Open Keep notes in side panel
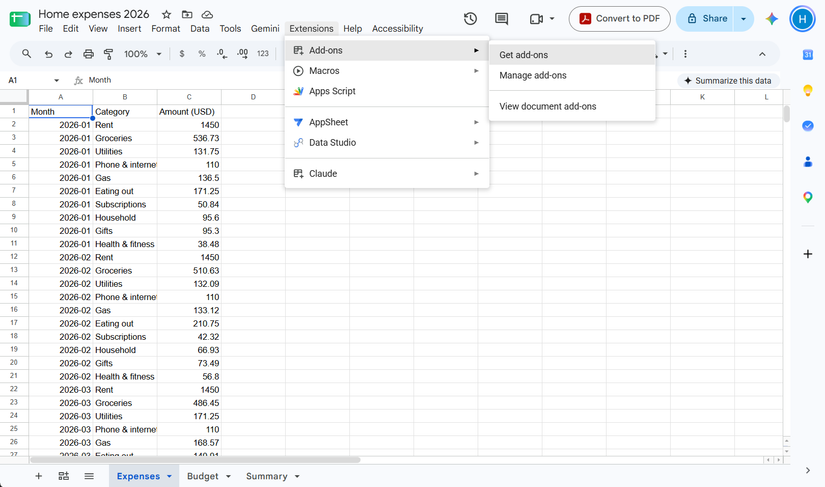This screenshot has height=487, width=825. pyautogui.click(x=808, y=90)
